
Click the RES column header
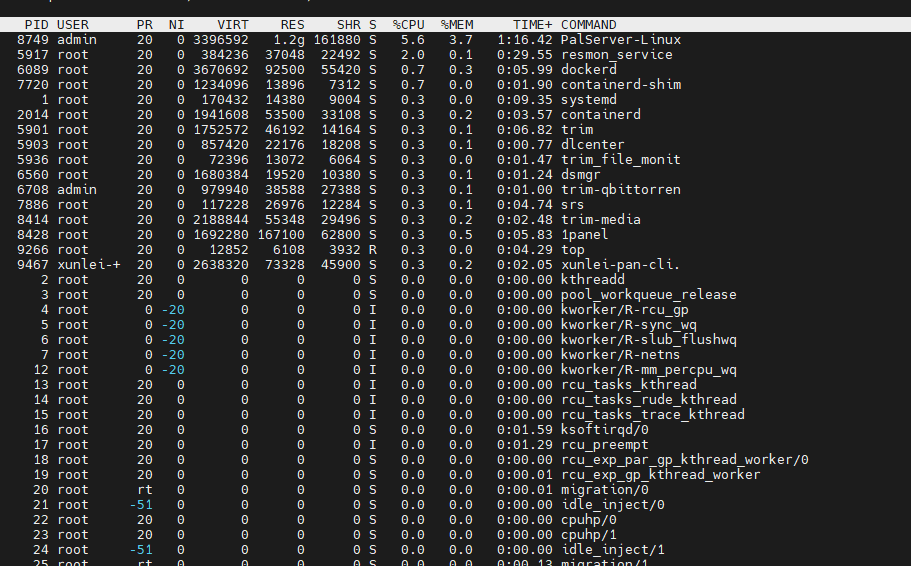(292, 25)
